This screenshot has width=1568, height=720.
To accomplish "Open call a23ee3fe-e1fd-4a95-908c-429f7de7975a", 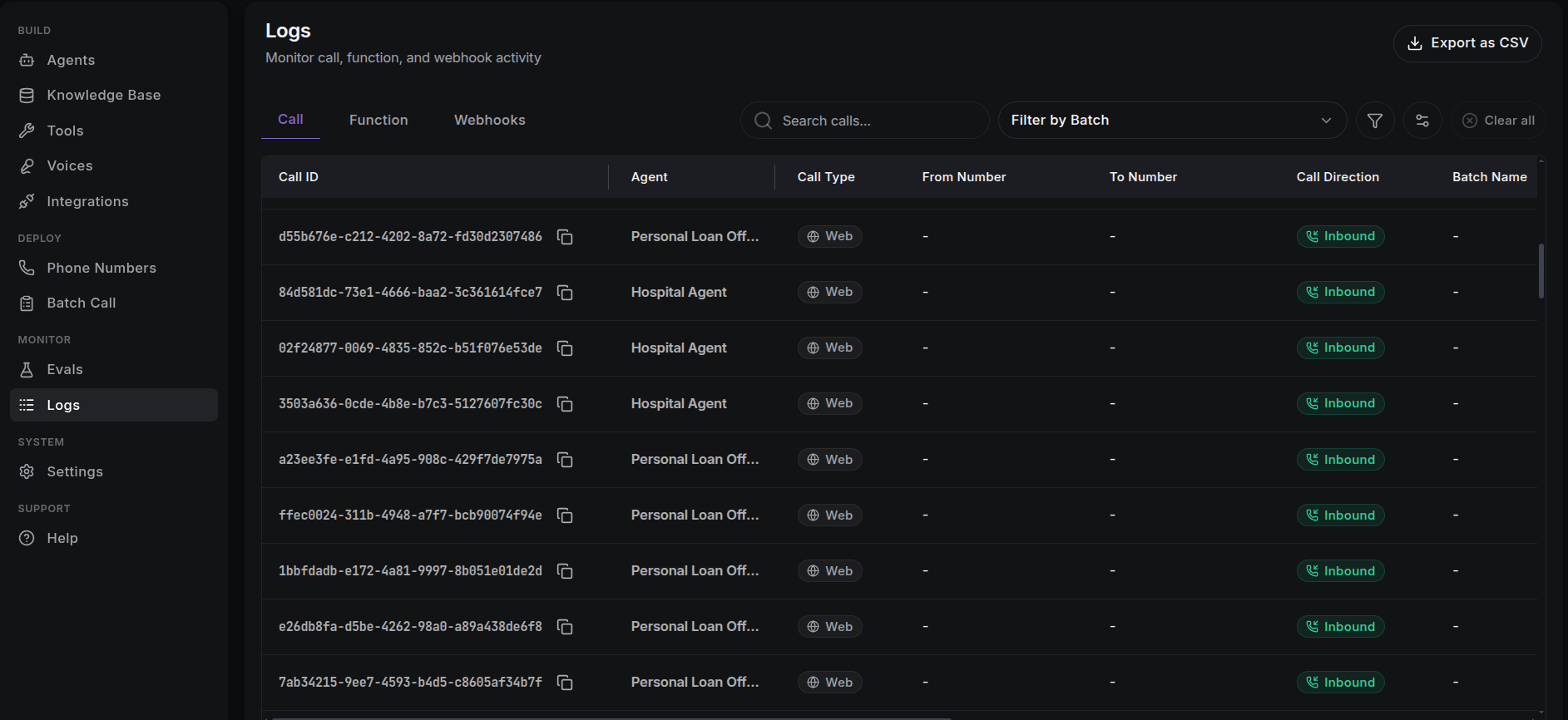I will coord(410,460).
